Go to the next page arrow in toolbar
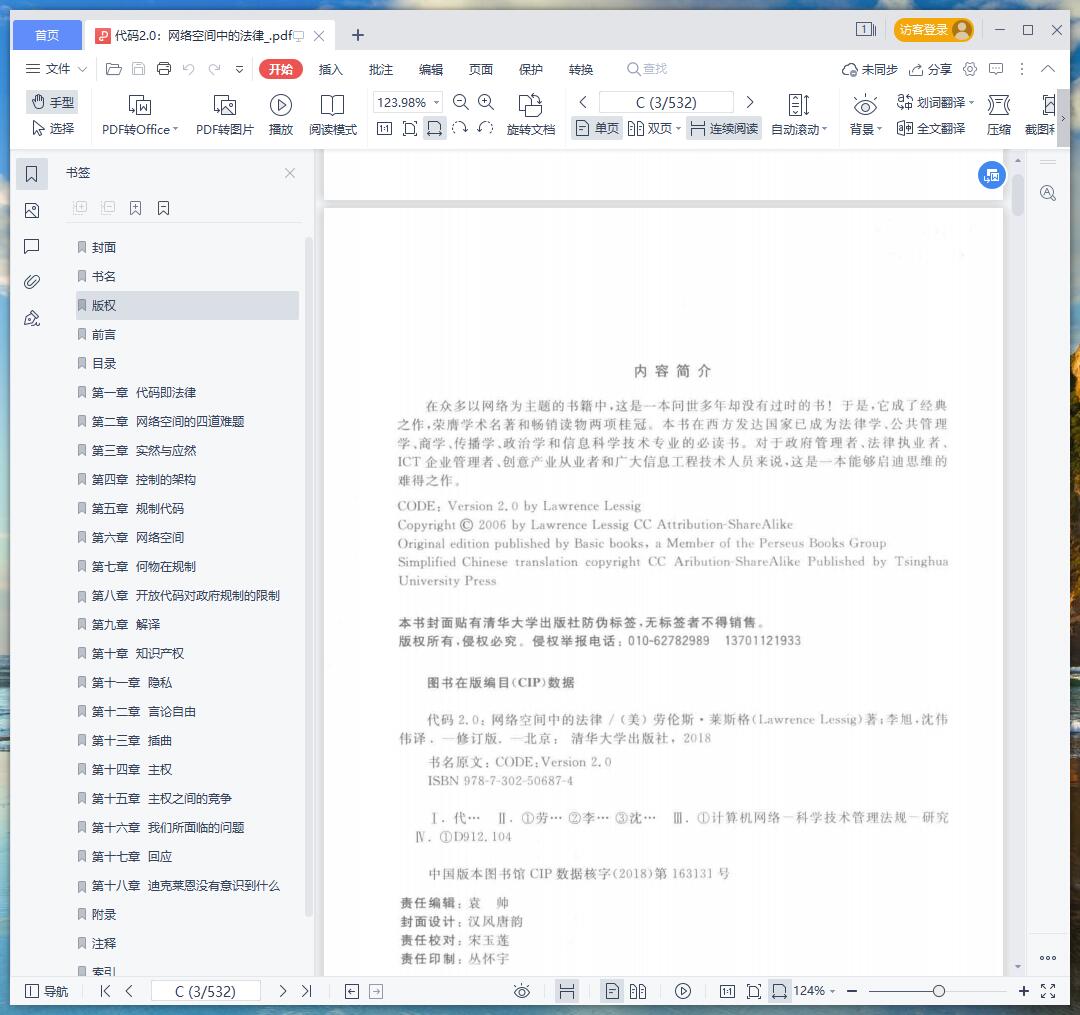 click(750, 103)
